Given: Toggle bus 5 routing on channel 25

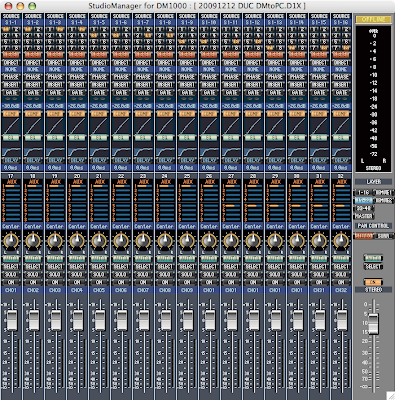Looking at the screenshot, I should pyautogui.click(x=182, y=42).
